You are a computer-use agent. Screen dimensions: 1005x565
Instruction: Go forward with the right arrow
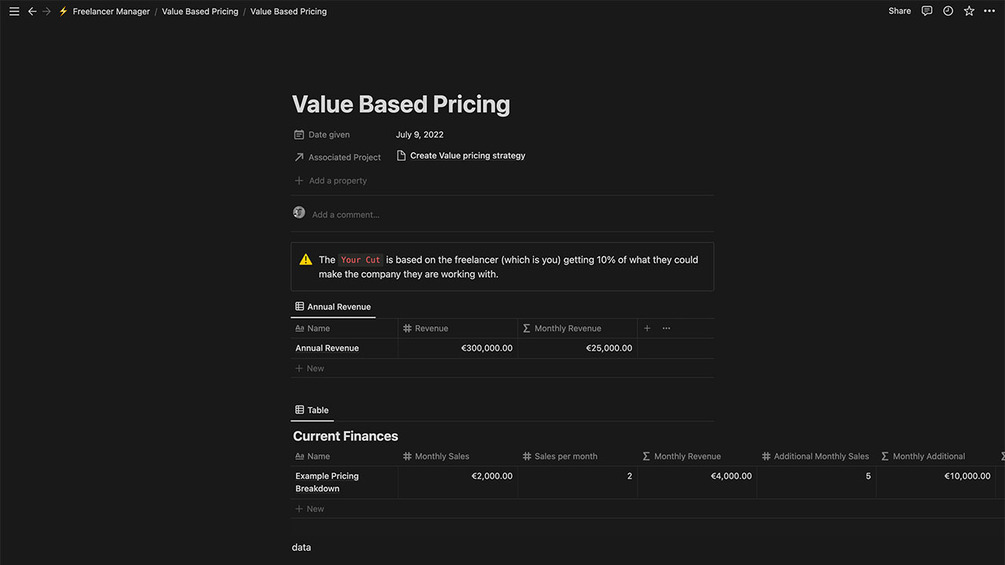(x=46, y=11)
